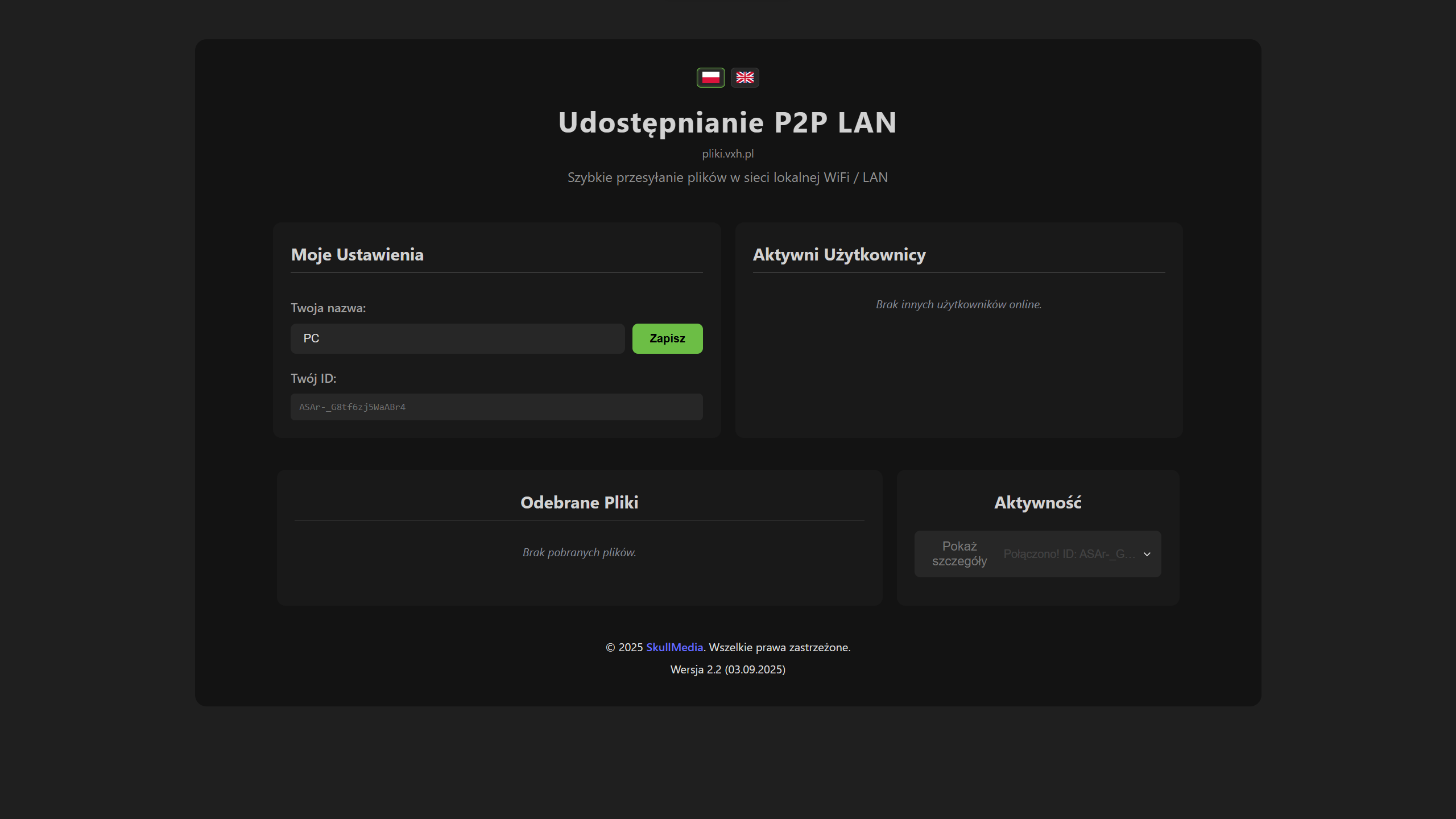This screenshot has width=1456, height=819.
Task: Open the Aktywność panel section
Action: click(x=1037, y=503)
